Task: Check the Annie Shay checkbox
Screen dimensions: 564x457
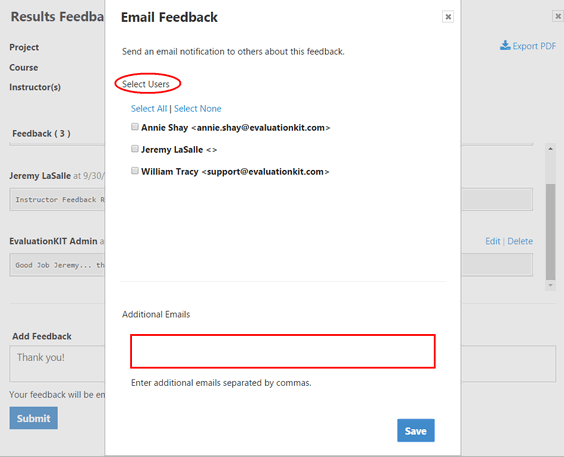Action: click(135, 127)
